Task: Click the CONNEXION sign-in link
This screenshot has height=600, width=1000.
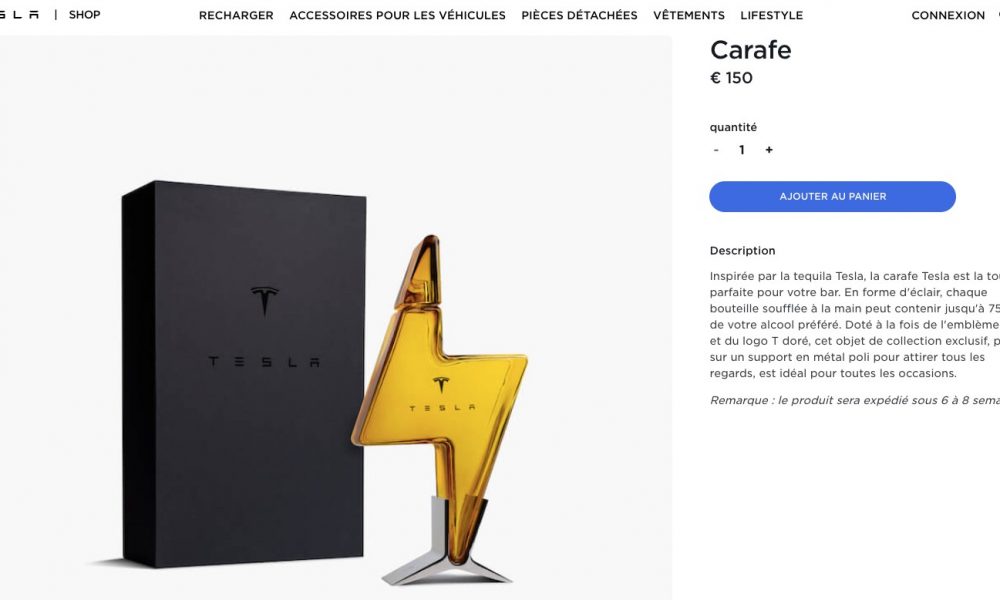Action: tap(948, 15)
